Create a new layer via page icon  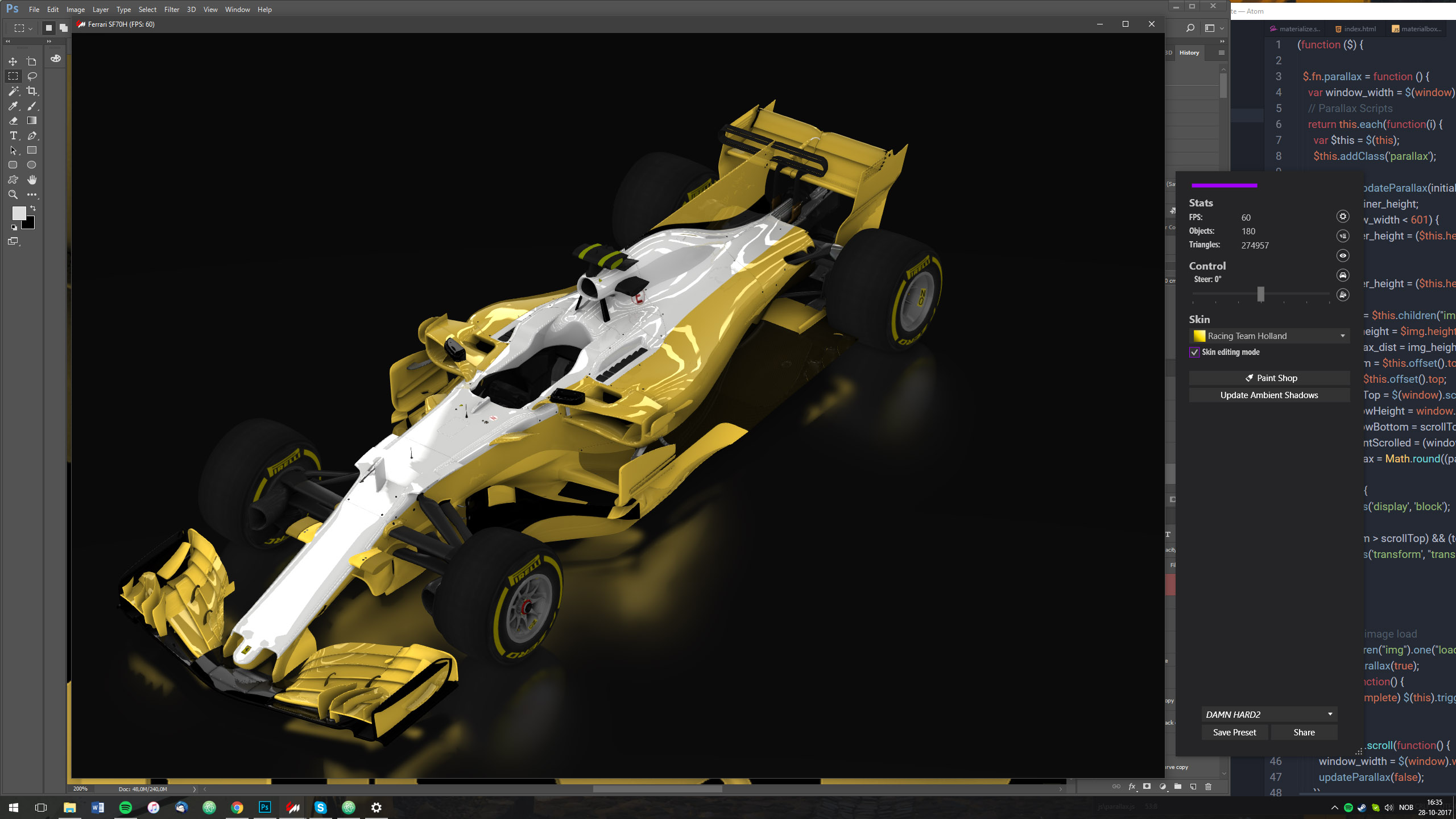[x=1193, y=787]
